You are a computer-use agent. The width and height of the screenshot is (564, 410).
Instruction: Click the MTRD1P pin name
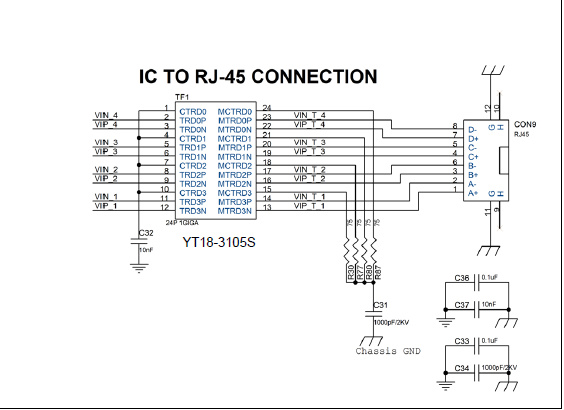tap(235, 148)
